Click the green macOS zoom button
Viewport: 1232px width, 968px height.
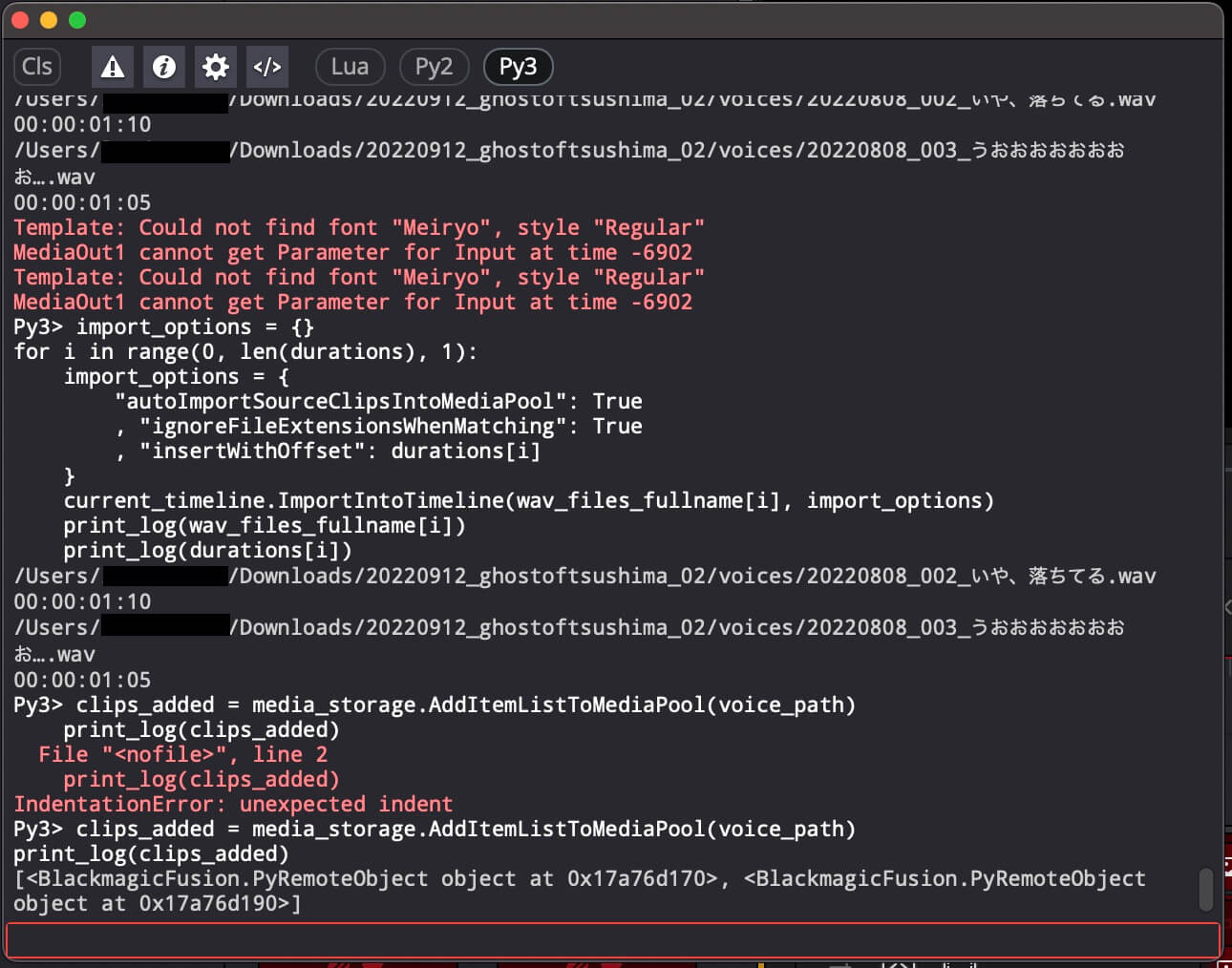[x=75, y=18]
